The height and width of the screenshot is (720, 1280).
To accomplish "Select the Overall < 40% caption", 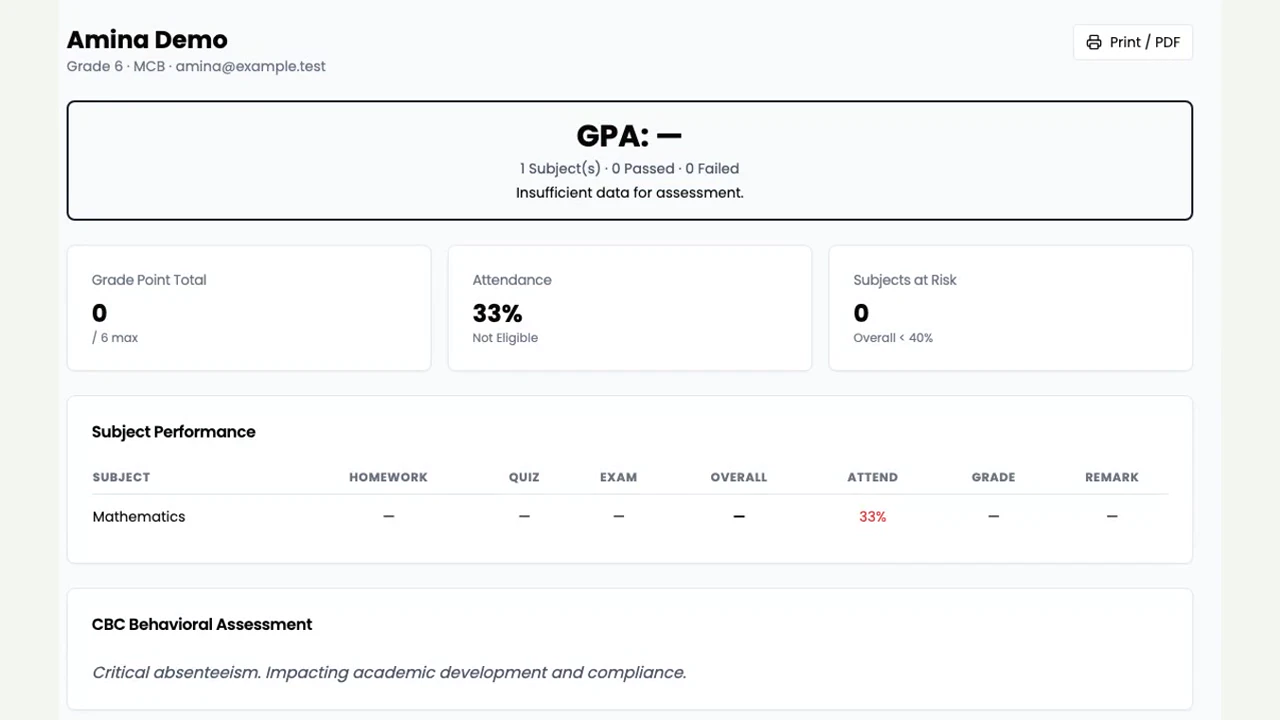I will [893, 338].
